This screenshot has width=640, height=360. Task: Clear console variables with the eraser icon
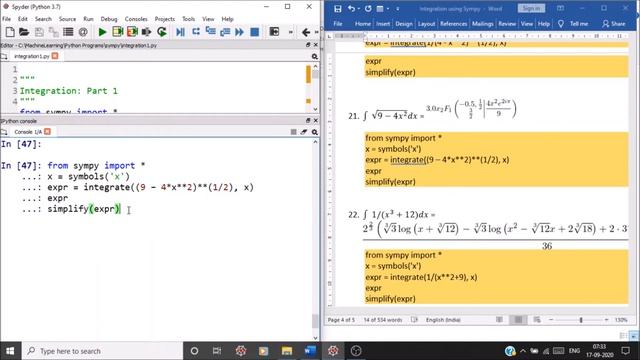pyautogui.click(x=304, y=132)
